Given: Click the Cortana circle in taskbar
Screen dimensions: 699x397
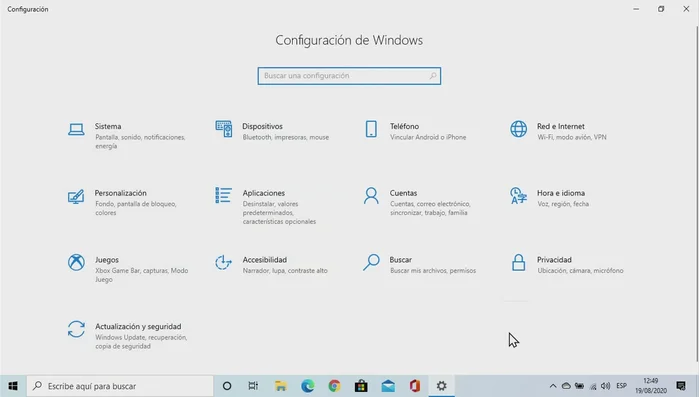Looking at the screenshot, I should [x=227, y=386].
